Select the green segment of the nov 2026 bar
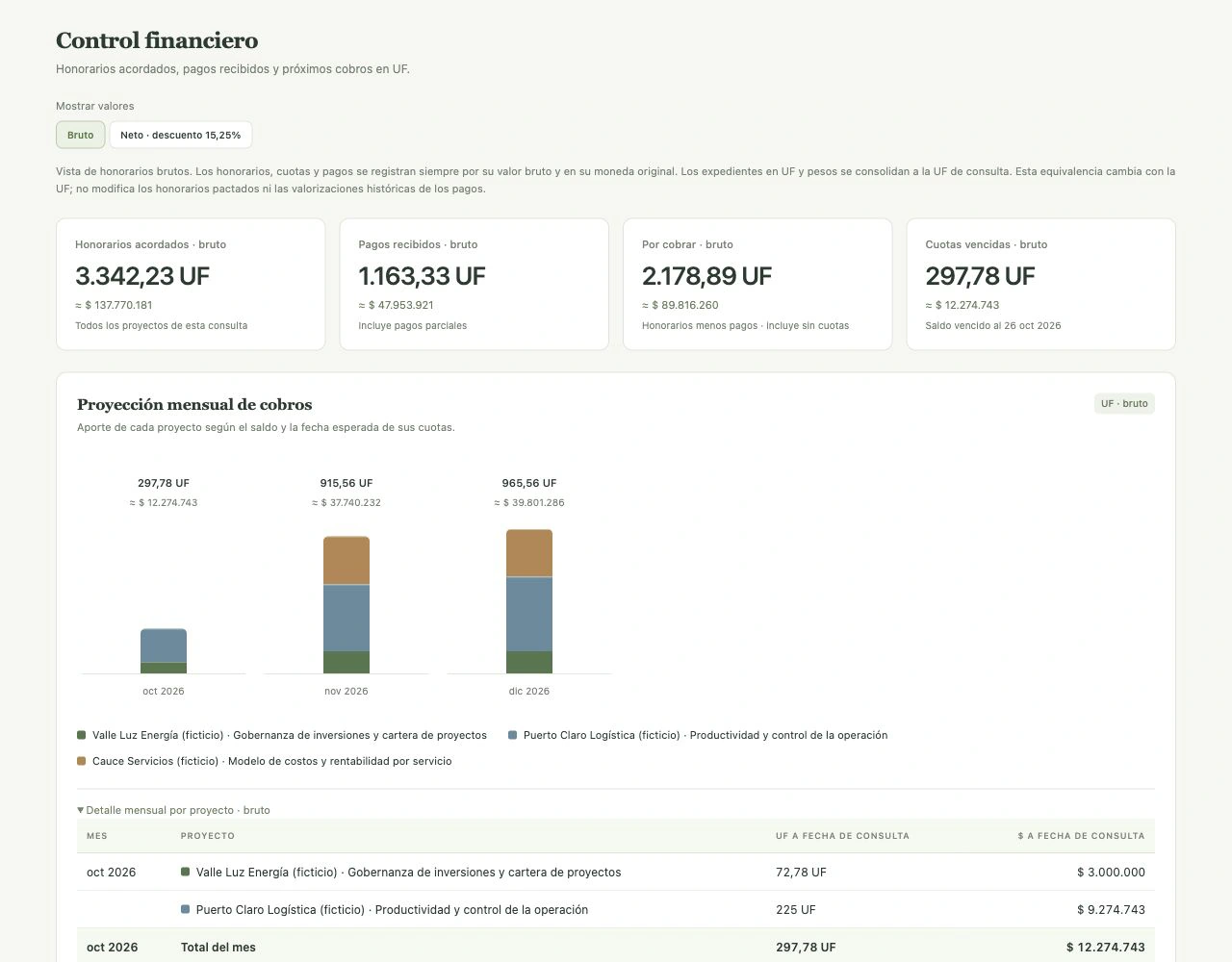The image size is (1232, 962). (346, 662)
